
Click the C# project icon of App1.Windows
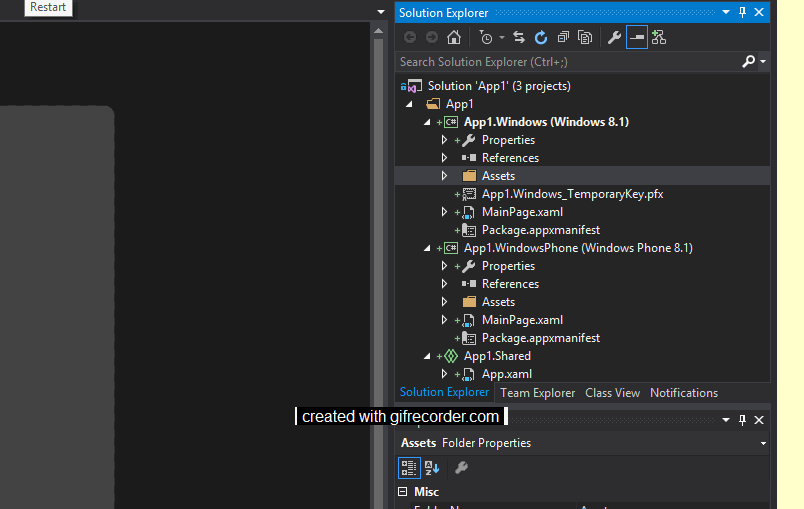point(451,122)
